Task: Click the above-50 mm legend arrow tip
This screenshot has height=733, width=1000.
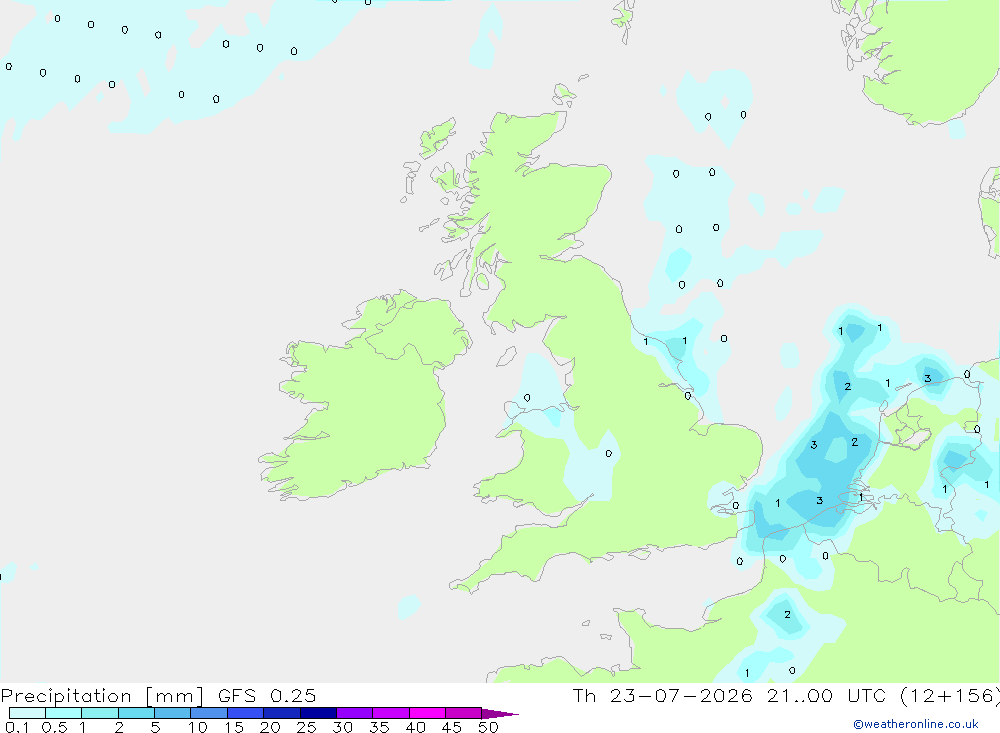Action: point(500,714)
